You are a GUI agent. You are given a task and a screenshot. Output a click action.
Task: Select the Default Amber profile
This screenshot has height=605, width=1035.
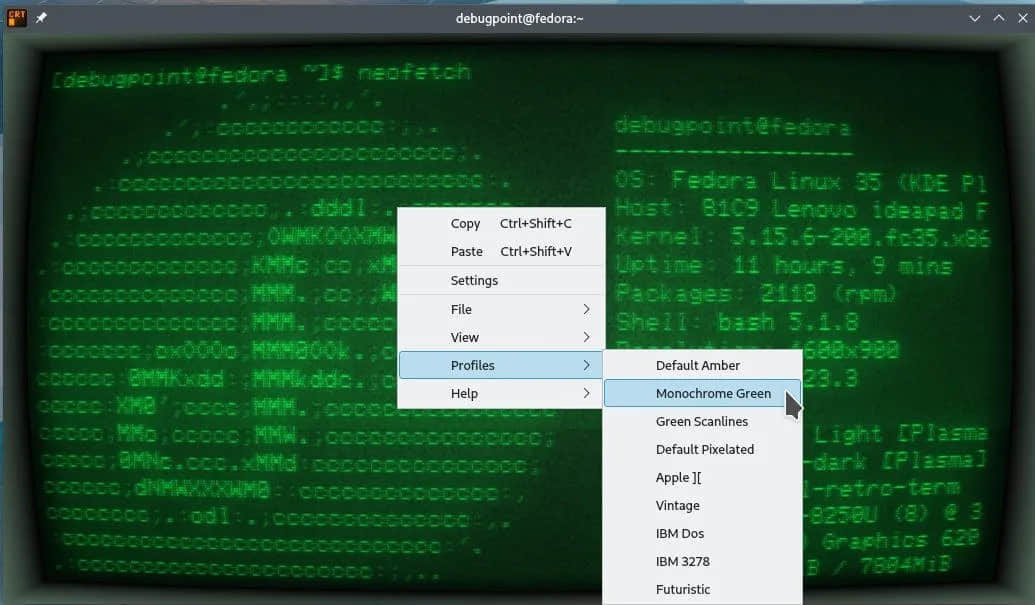click(x=698, y=366)
